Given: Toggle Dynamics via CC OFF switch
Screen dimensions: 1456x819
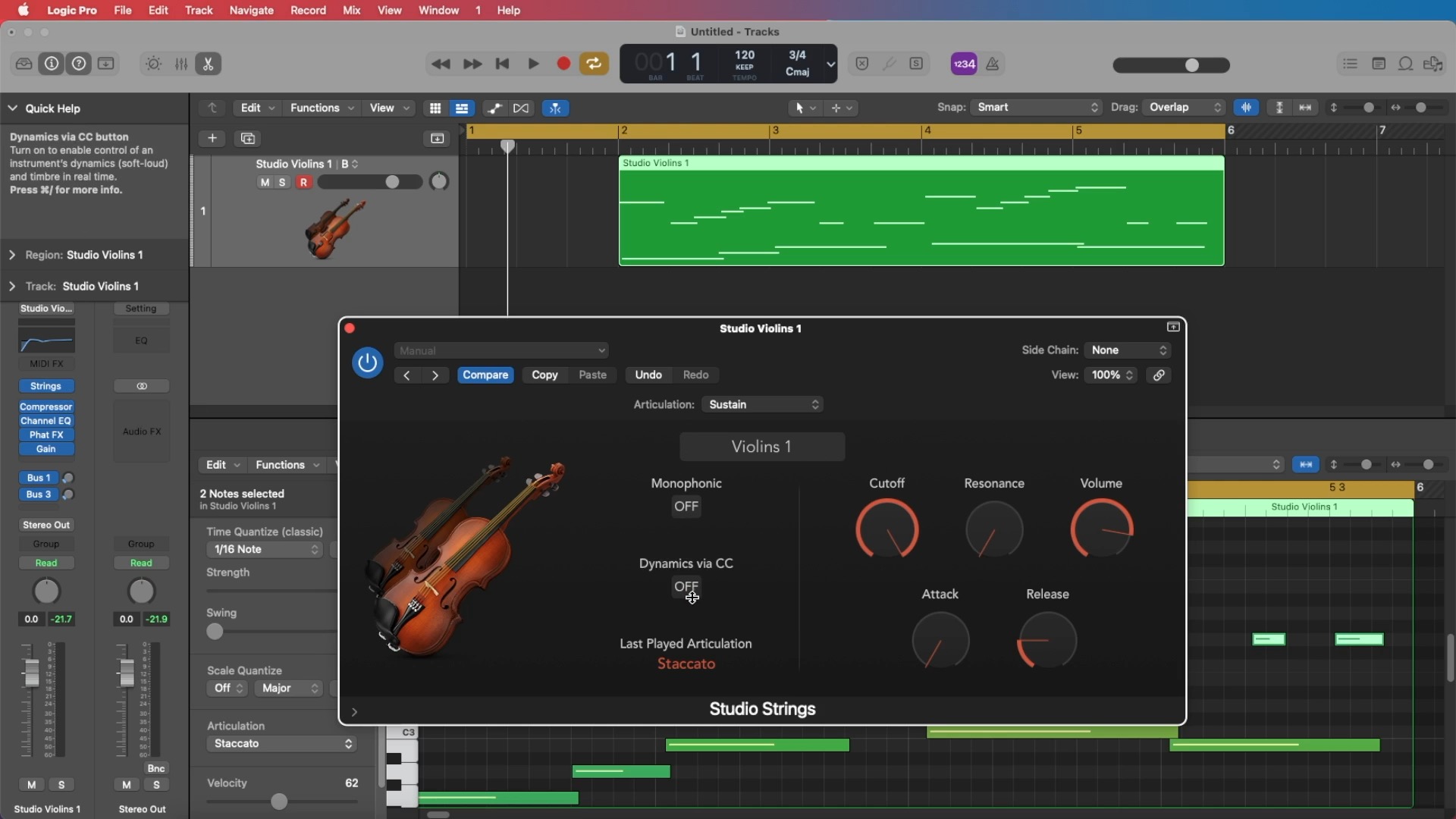Looking at the screenshot, I should (686, 587).
